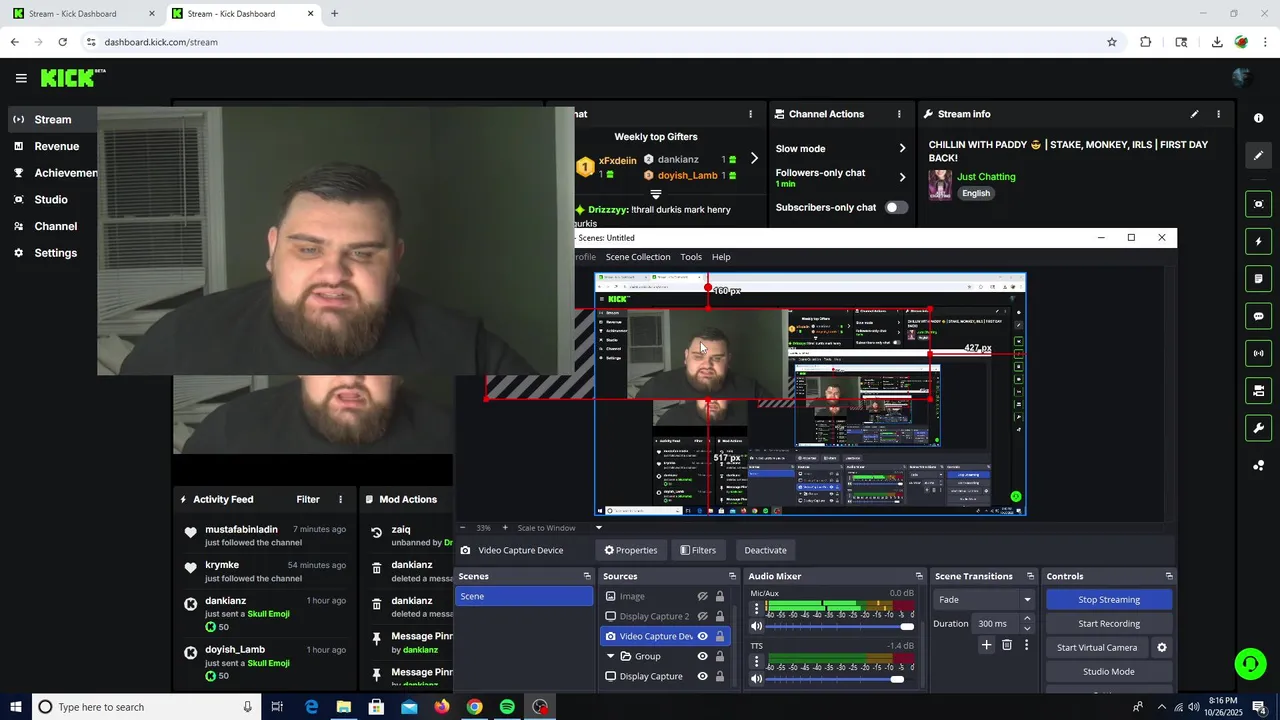Show the hidden Image source
Screen dimensions: 1280x720
(x=702, y=596)
